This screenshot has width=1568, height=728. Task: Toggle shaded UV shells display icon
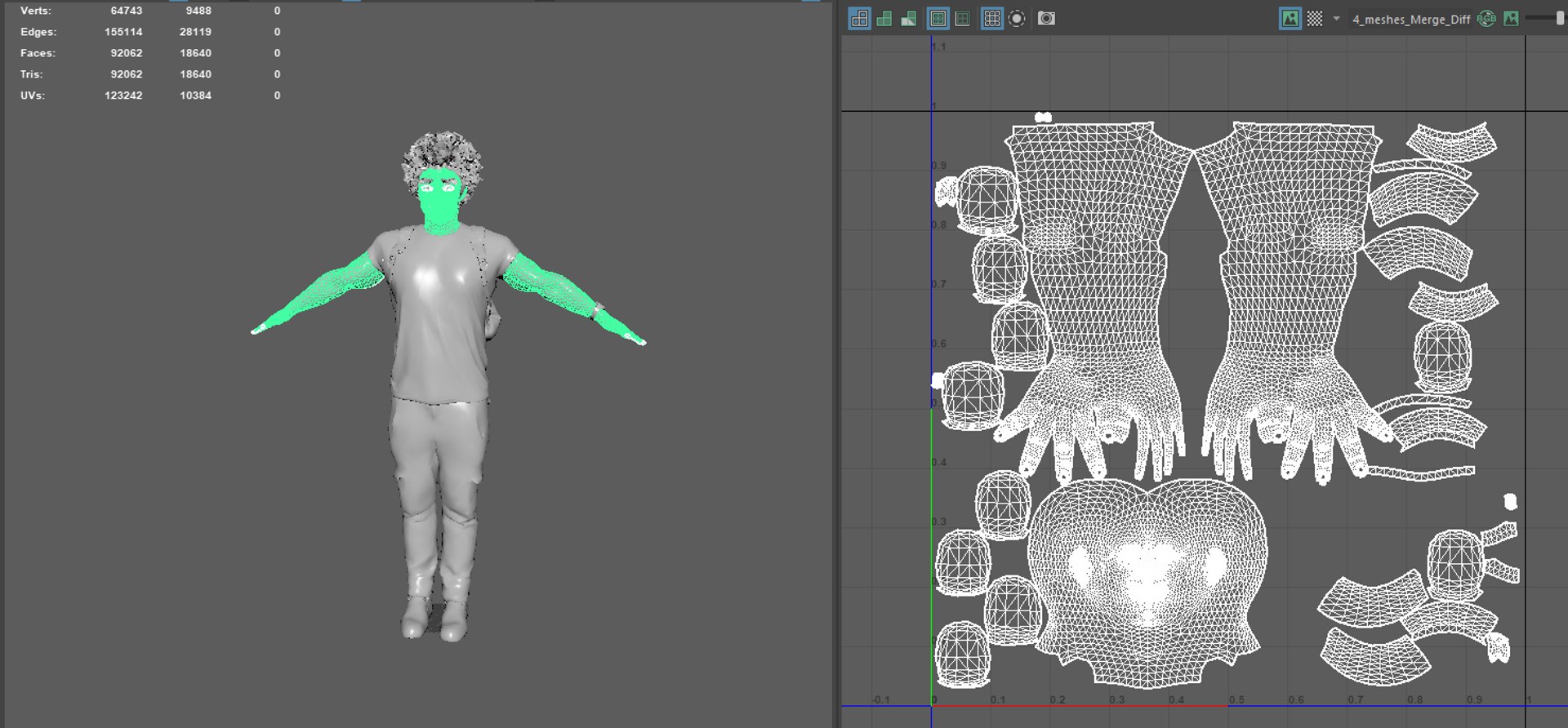(884, 19)
